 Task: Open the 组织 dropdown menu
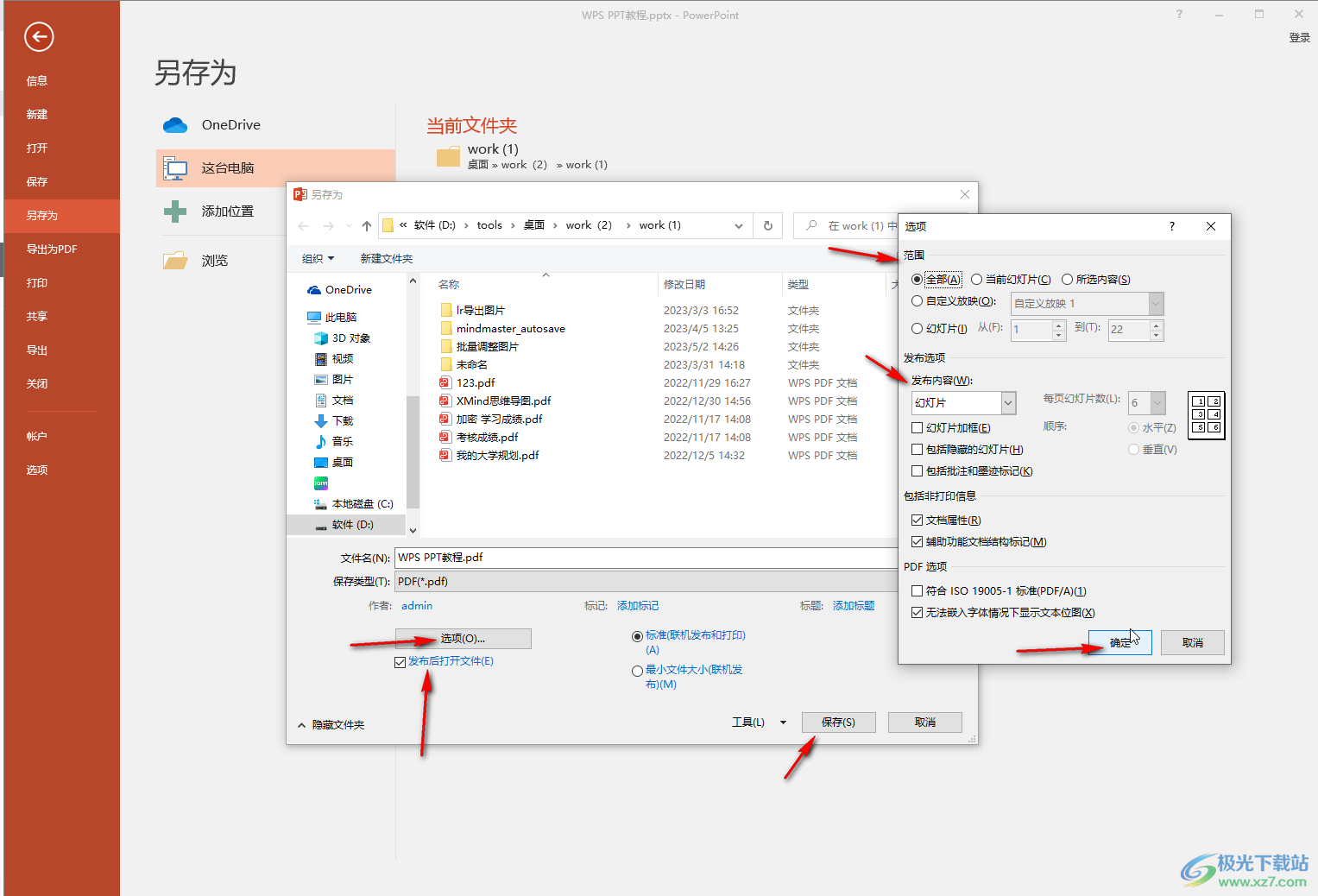point(318,259)
